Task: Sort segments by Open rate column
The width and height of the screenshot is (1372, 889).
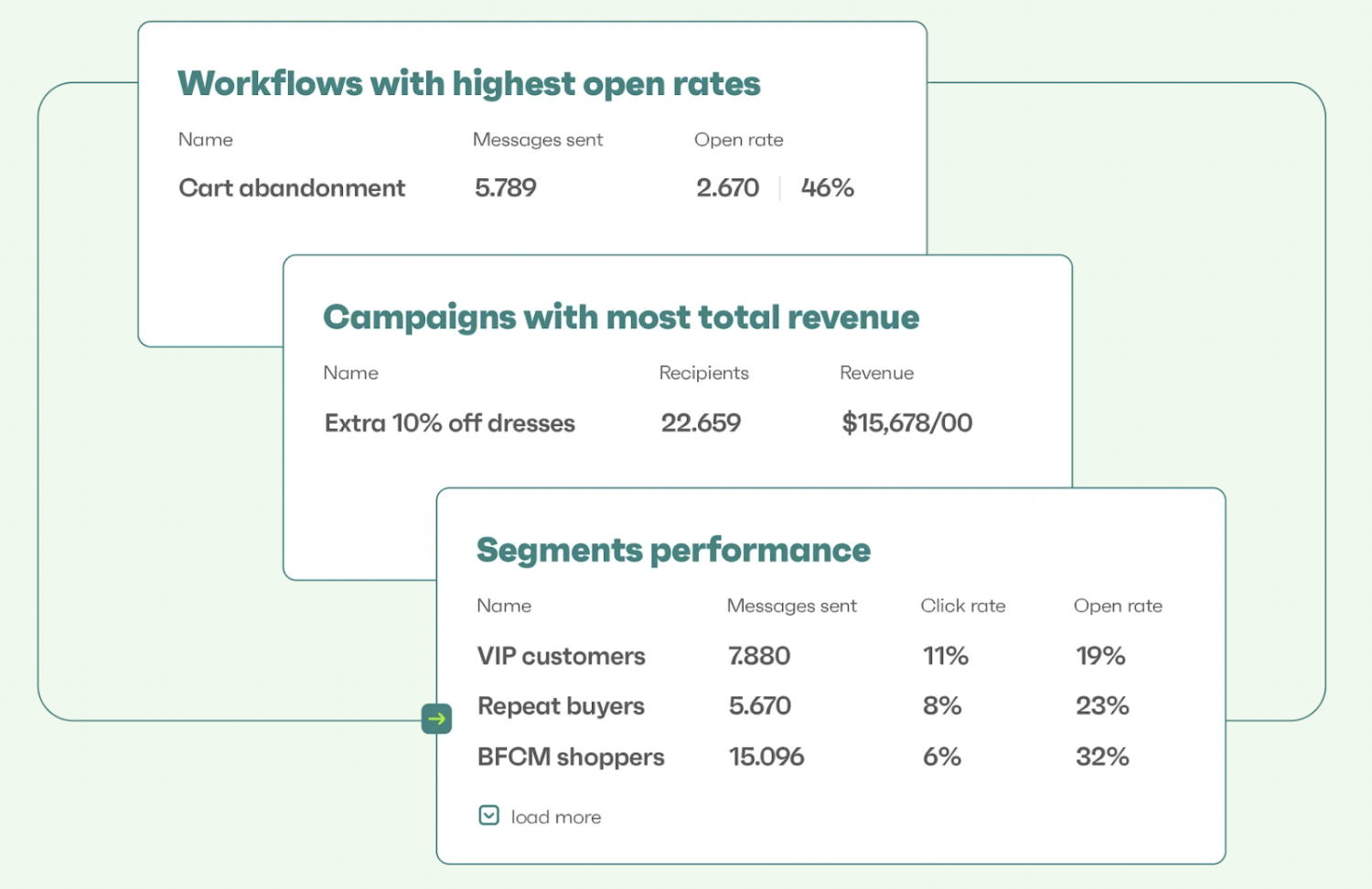Action: [1118, 605]
